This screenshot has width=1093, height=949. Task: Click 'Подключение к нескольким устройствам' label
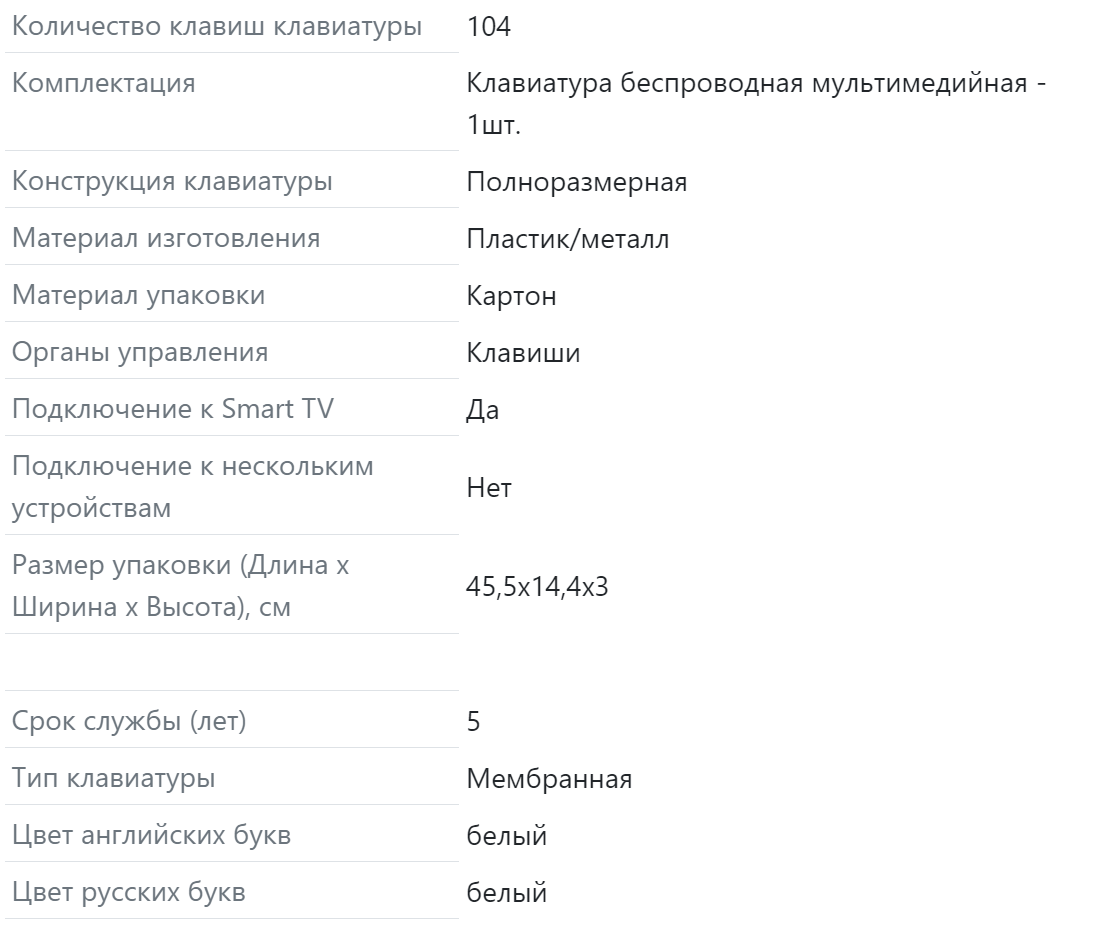pyautogui.click(x=192, y=487)
